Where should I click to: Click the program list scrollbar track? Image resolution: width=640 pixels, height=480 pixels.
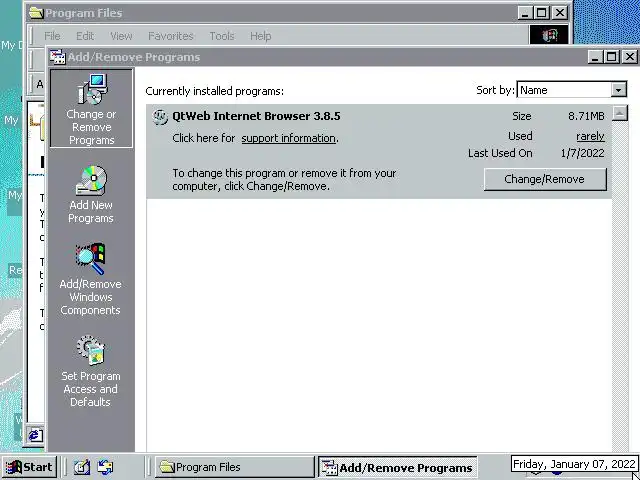[620, 286]
